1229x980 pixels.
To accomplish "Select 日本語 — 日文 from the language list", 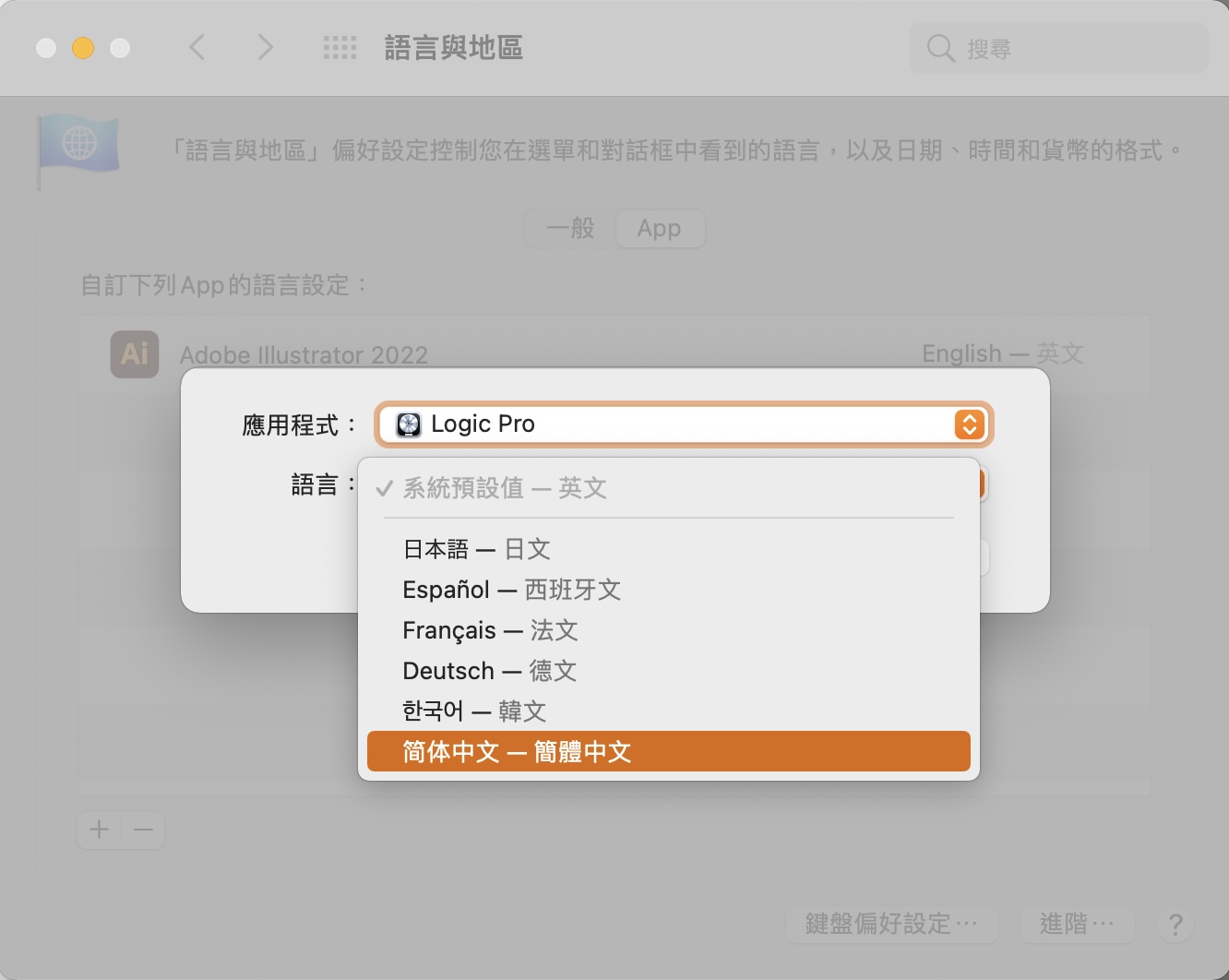I will [x=668, y=549].
